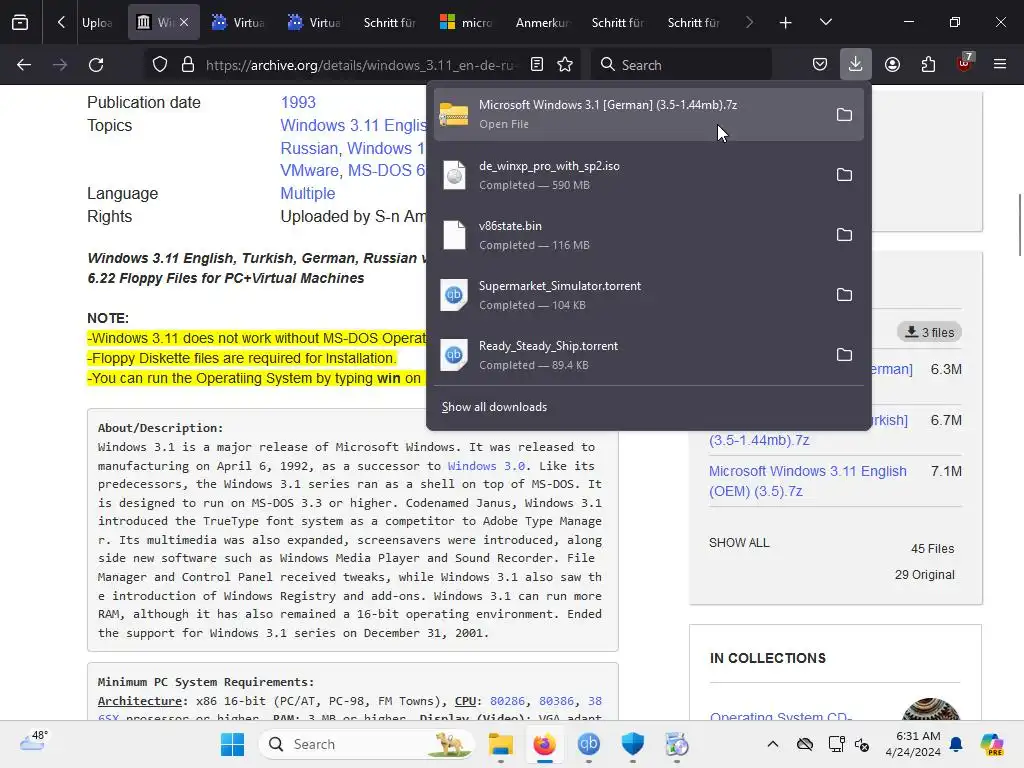Bookmark this page with the star
This screenshot has width=1024, height=768.
(565, 65)
